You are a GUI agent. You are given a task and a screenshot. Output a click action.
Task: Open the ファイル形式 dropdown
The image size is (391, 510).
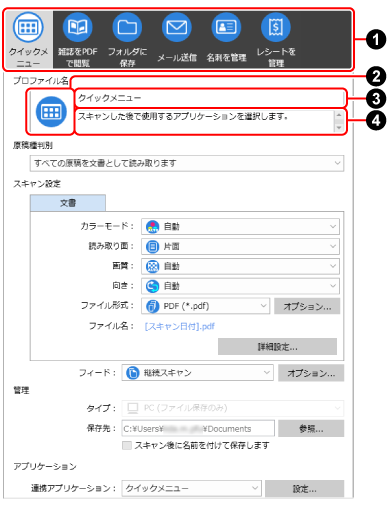point(206,306)
